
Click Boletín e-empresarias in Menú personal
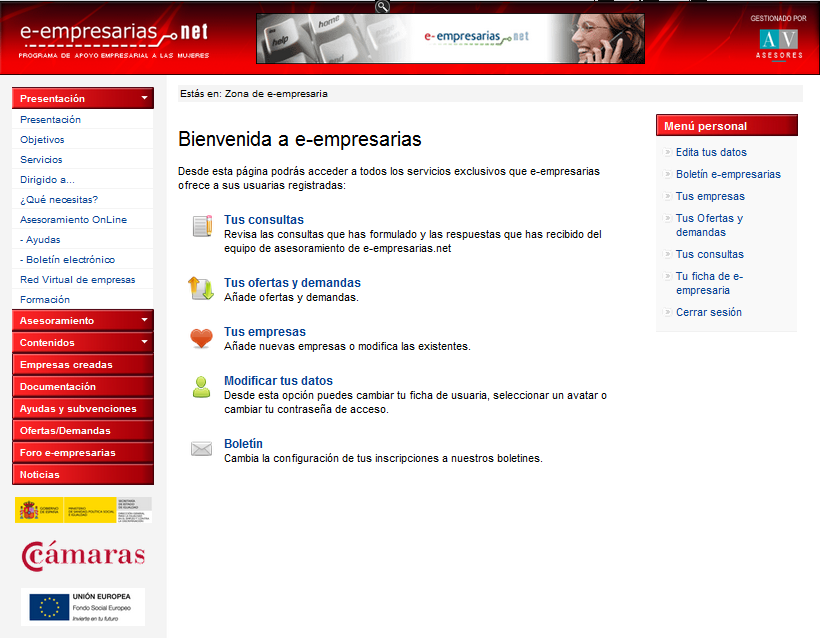click(728, 174)
